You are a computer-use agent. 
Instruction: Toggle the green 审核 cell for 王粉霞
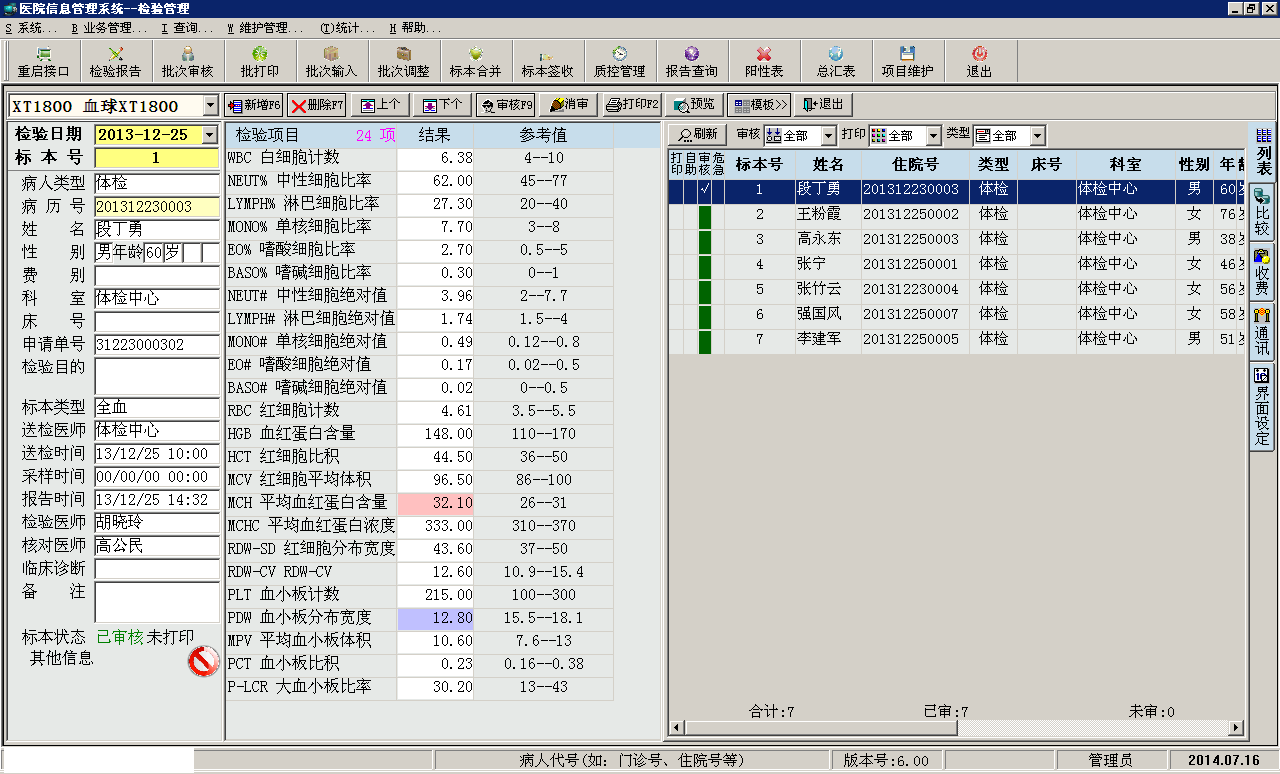[704, 214]
